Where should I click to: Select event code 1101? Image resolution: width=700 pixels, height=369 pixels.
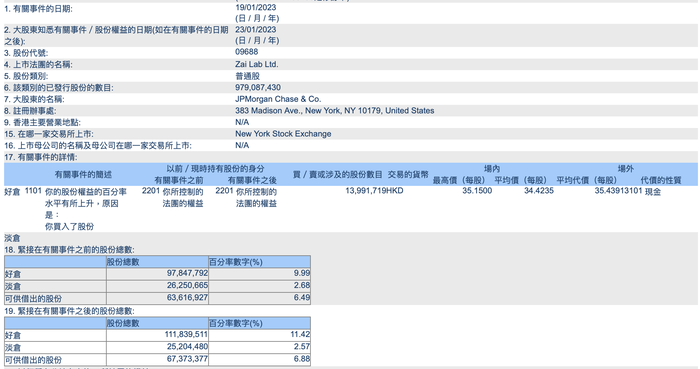pos(33,191)
